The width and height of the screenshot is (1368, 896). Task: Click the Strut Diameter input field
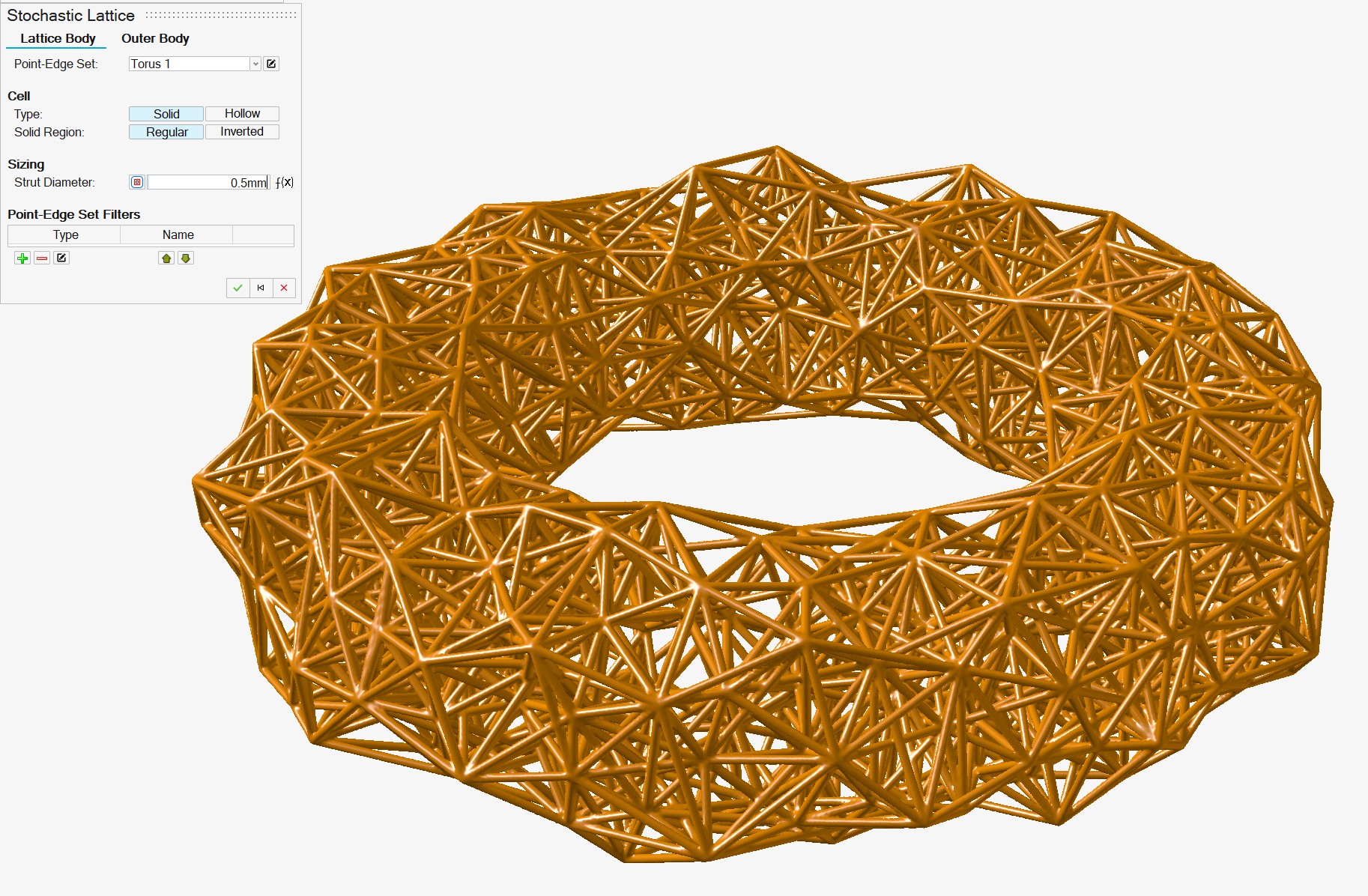pyautogui.click(x=208, y=182)
